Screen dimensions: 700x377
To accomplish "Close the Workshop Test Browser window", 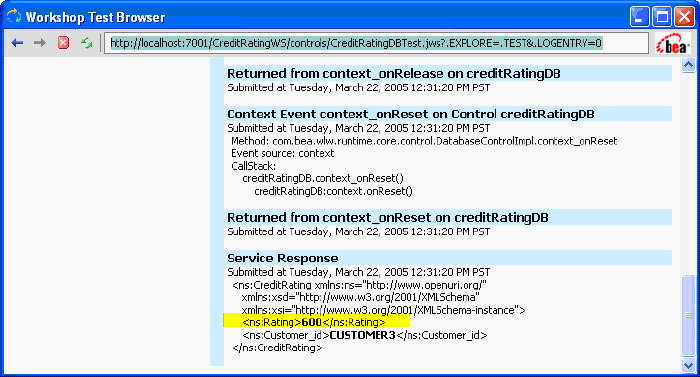I will pyautogui.click(x=684, y=17).
